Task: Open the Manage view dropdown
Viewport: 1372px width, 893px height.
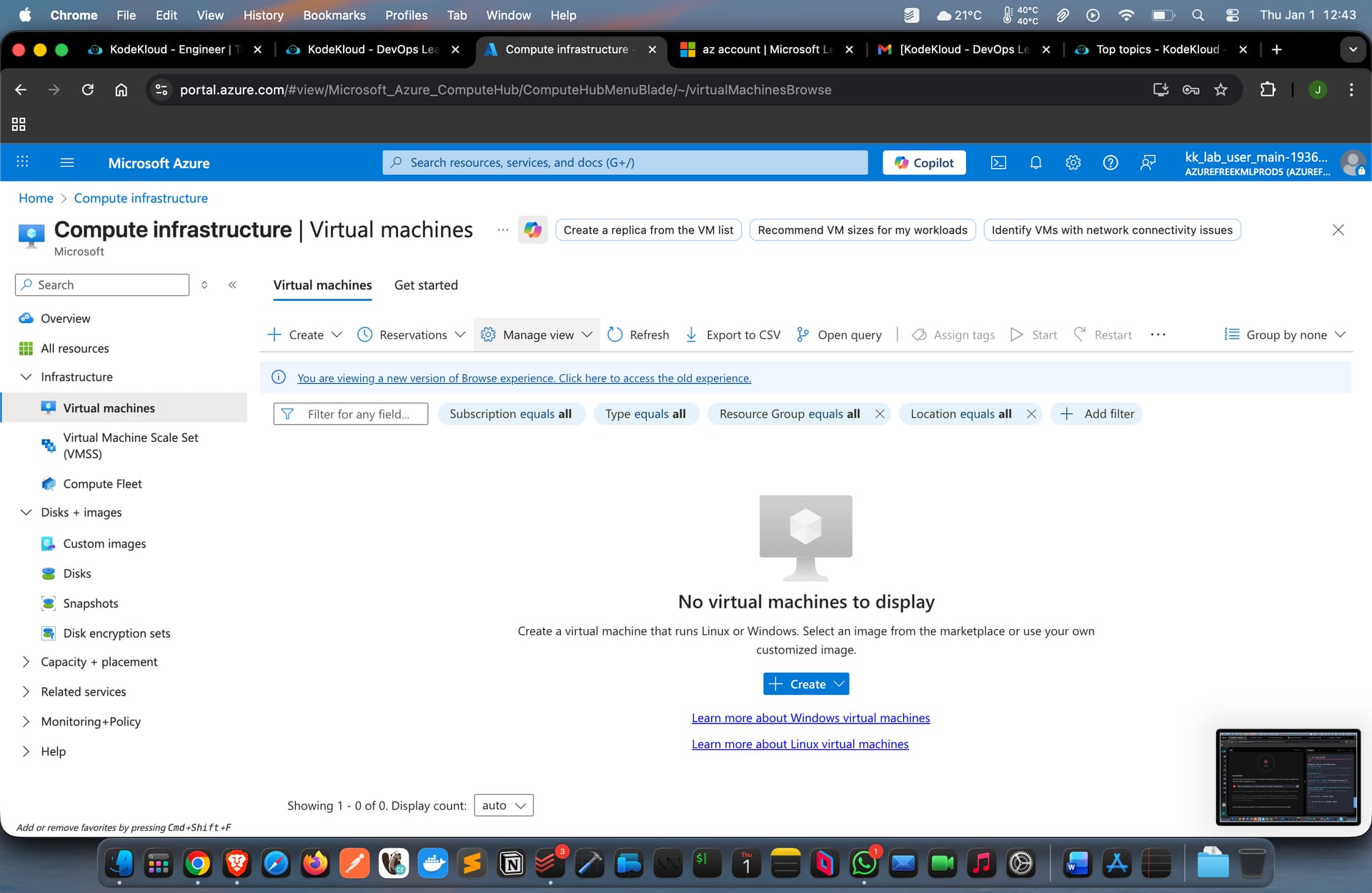Action: (537, 335)
